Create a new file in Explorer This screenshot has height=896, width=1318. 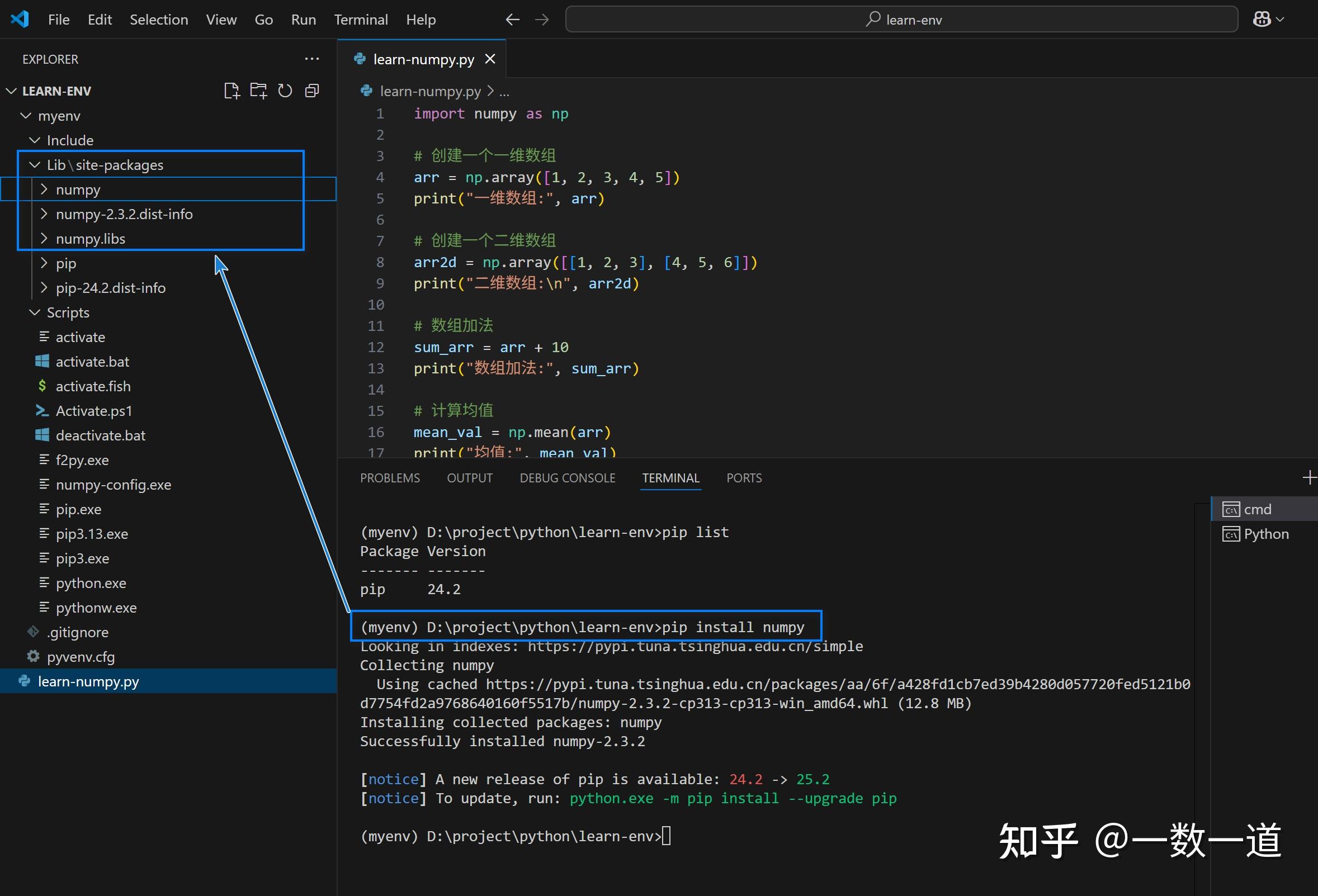[x=232, y=90]
